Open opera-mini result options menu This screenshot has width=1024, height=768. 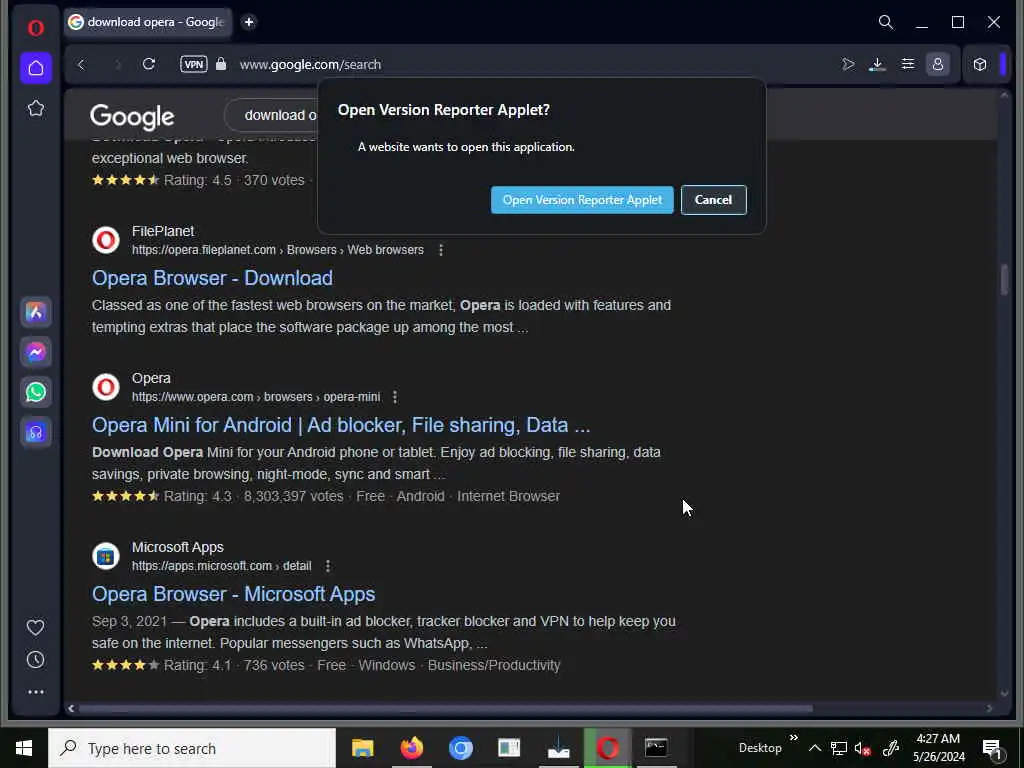[394, 397]
